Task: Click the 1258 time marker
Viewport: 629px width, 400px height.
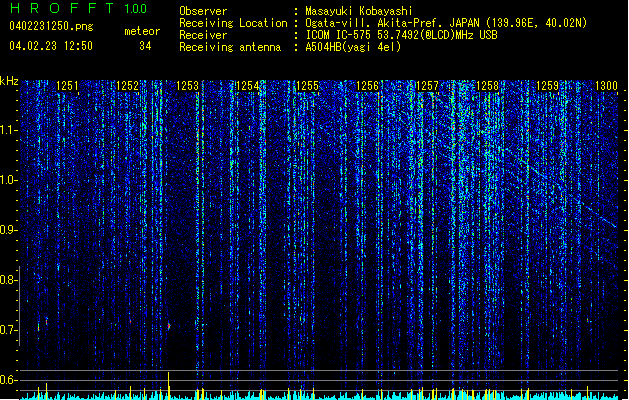Action: [487, 86]
